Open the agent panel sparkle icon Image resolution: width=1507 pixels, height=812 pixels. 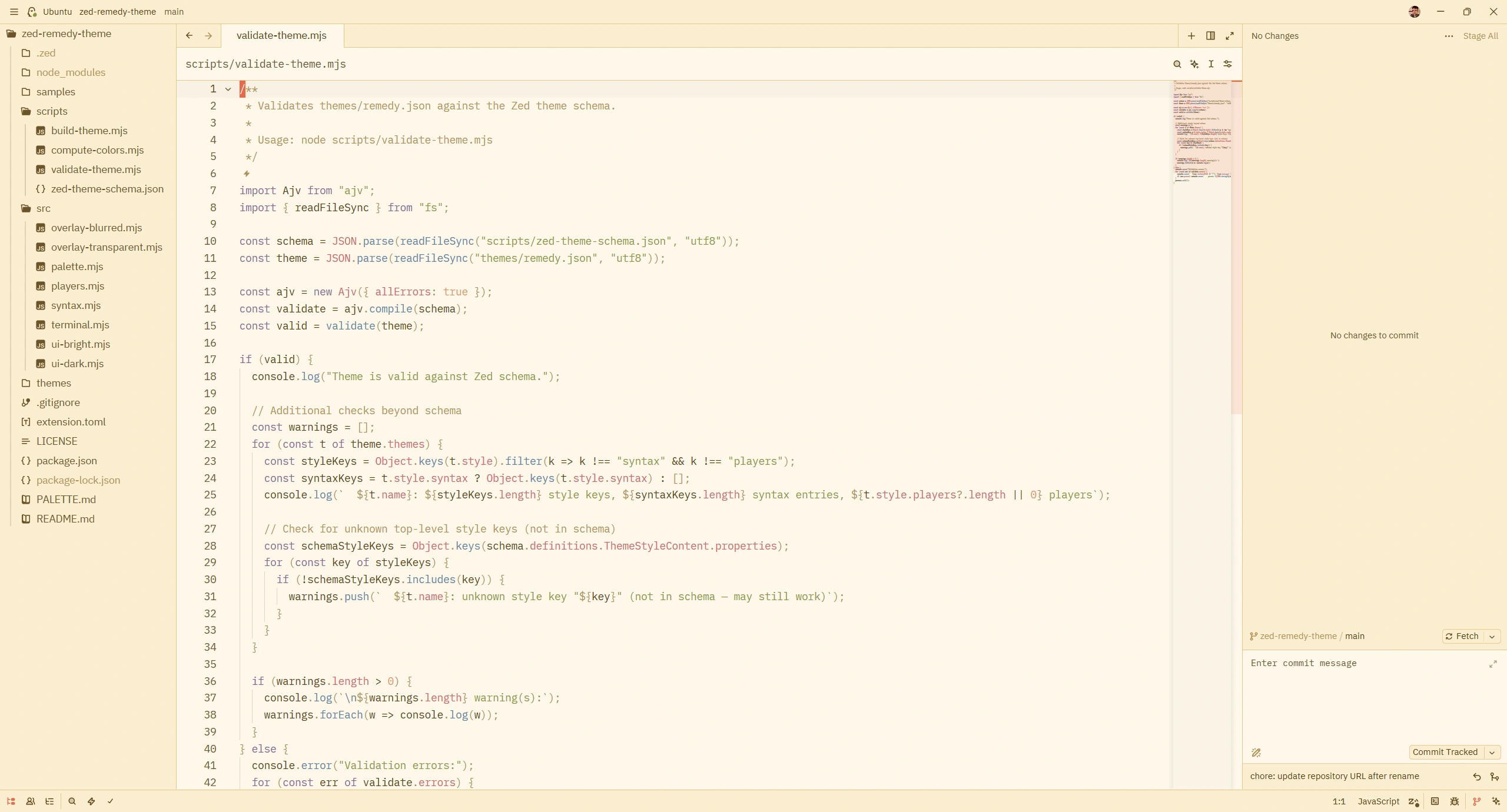click(1496, 801)
